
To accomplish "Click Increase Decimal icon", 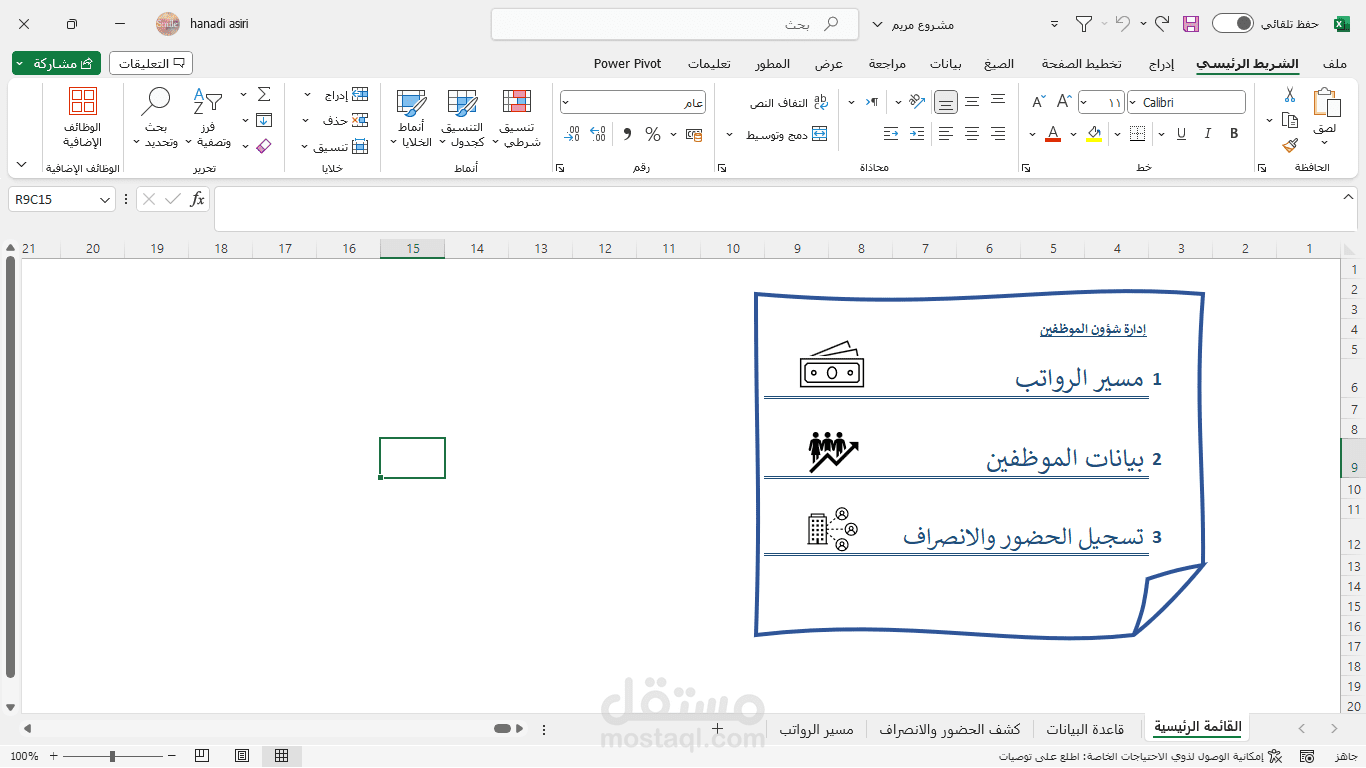I will (x=598, y=134).
